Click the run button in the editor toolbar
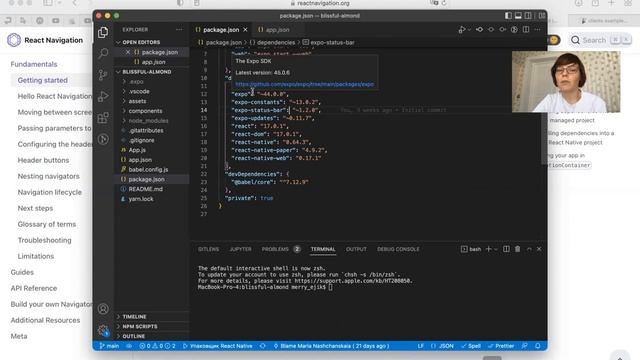Image resolution: width=640 pixels, height=360 pixels. pyautogui.click(x=462, y=29)
